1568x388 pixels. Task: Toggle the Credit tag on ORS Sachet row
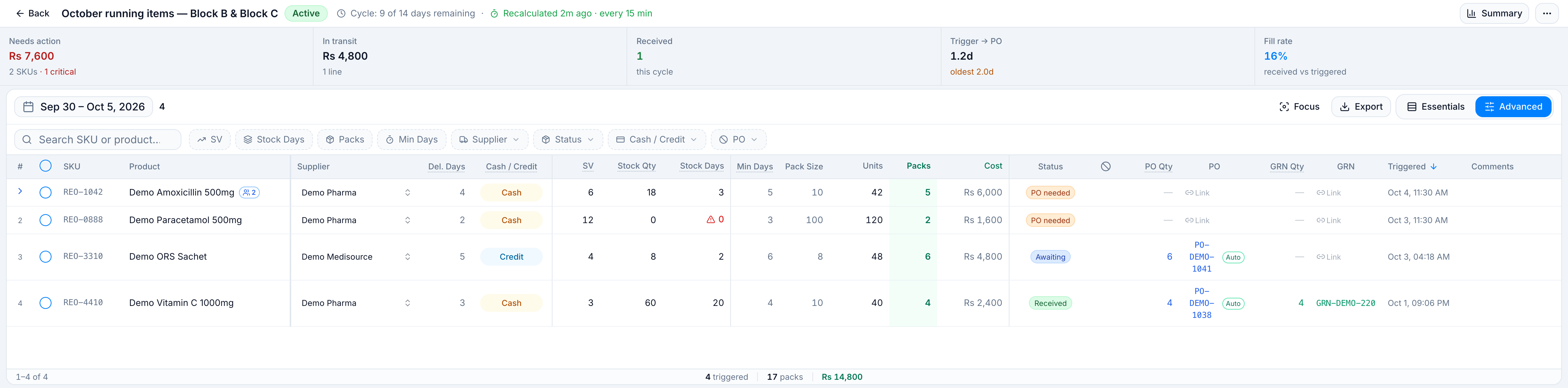[511, 257]
